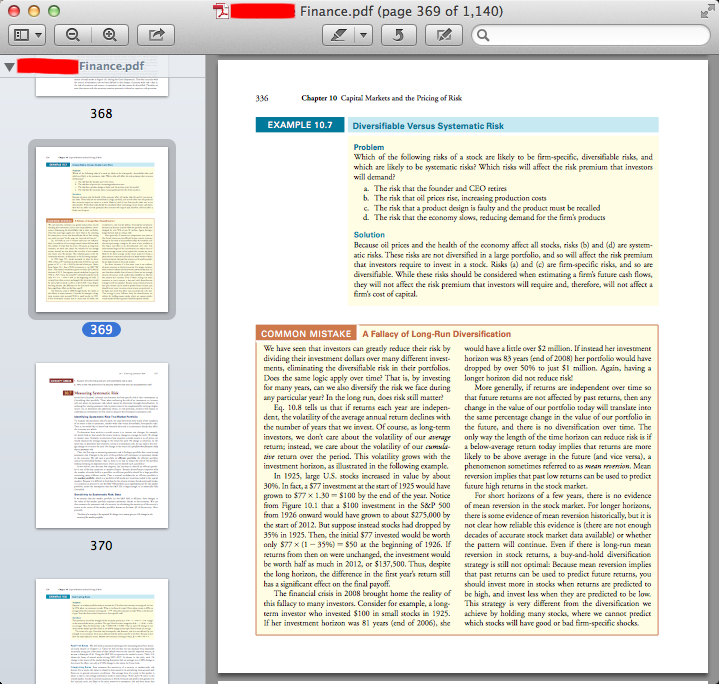Click the 370 page number label
This screenshot has width=719, height=684.
[101, 546]
